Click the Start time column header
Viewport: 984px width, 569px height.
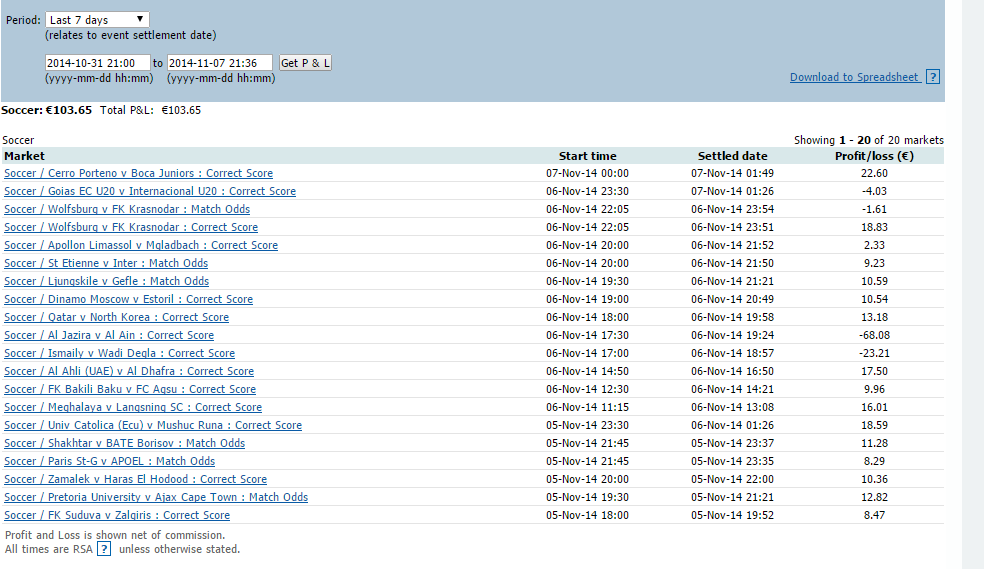pos(587,156)
